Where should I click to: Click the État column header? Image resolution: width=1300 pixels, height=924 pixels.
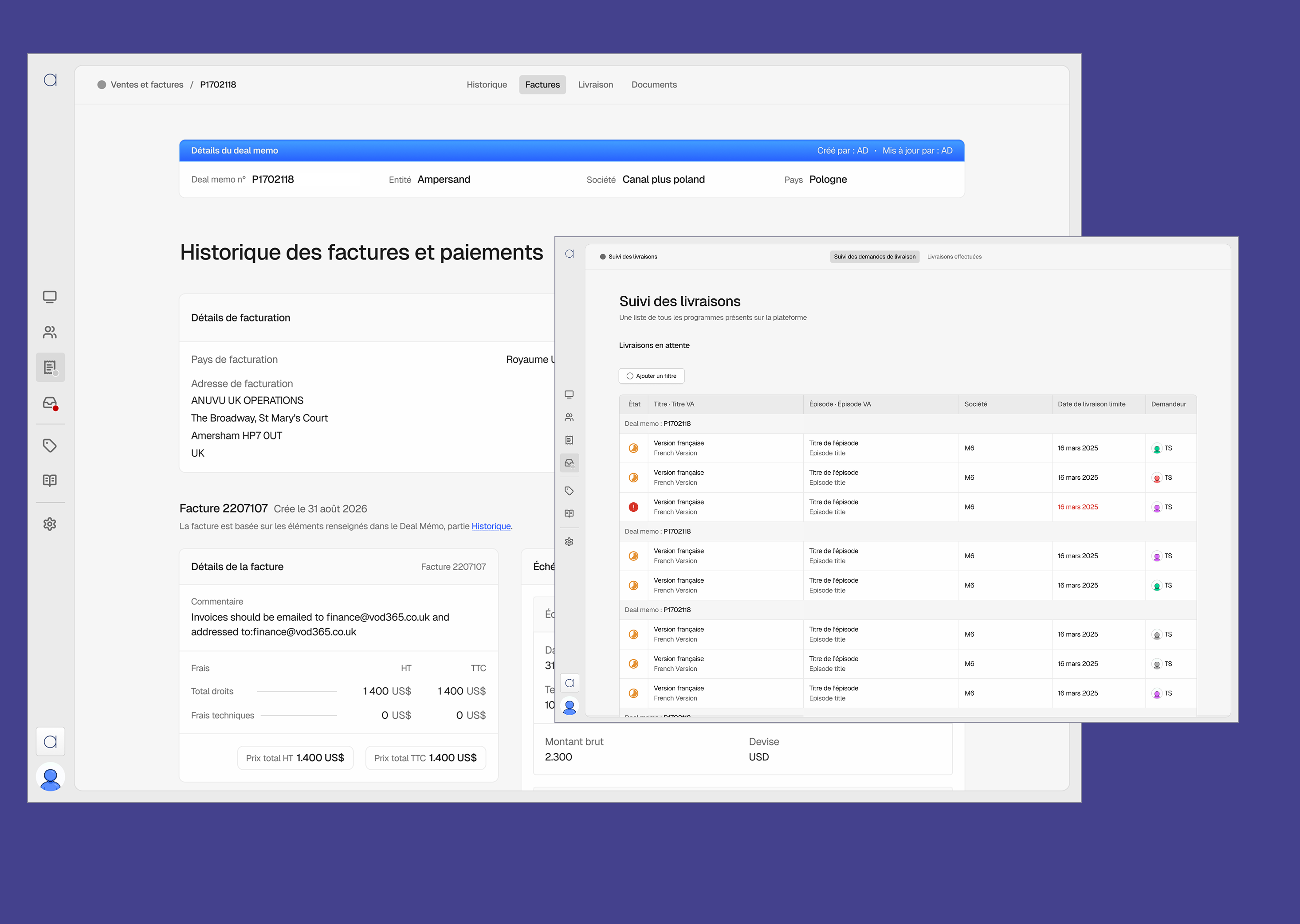point(634,404)
